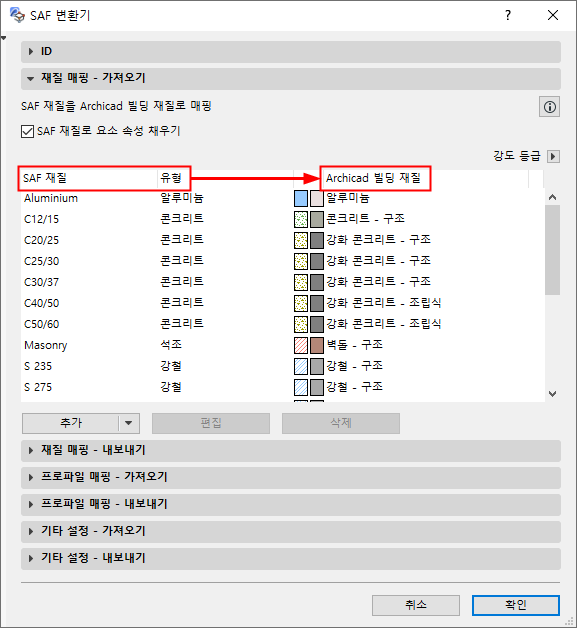Click 알루미늄 building material name
The height and width of the screenshot is (628, 577).
tap(348, 198)
